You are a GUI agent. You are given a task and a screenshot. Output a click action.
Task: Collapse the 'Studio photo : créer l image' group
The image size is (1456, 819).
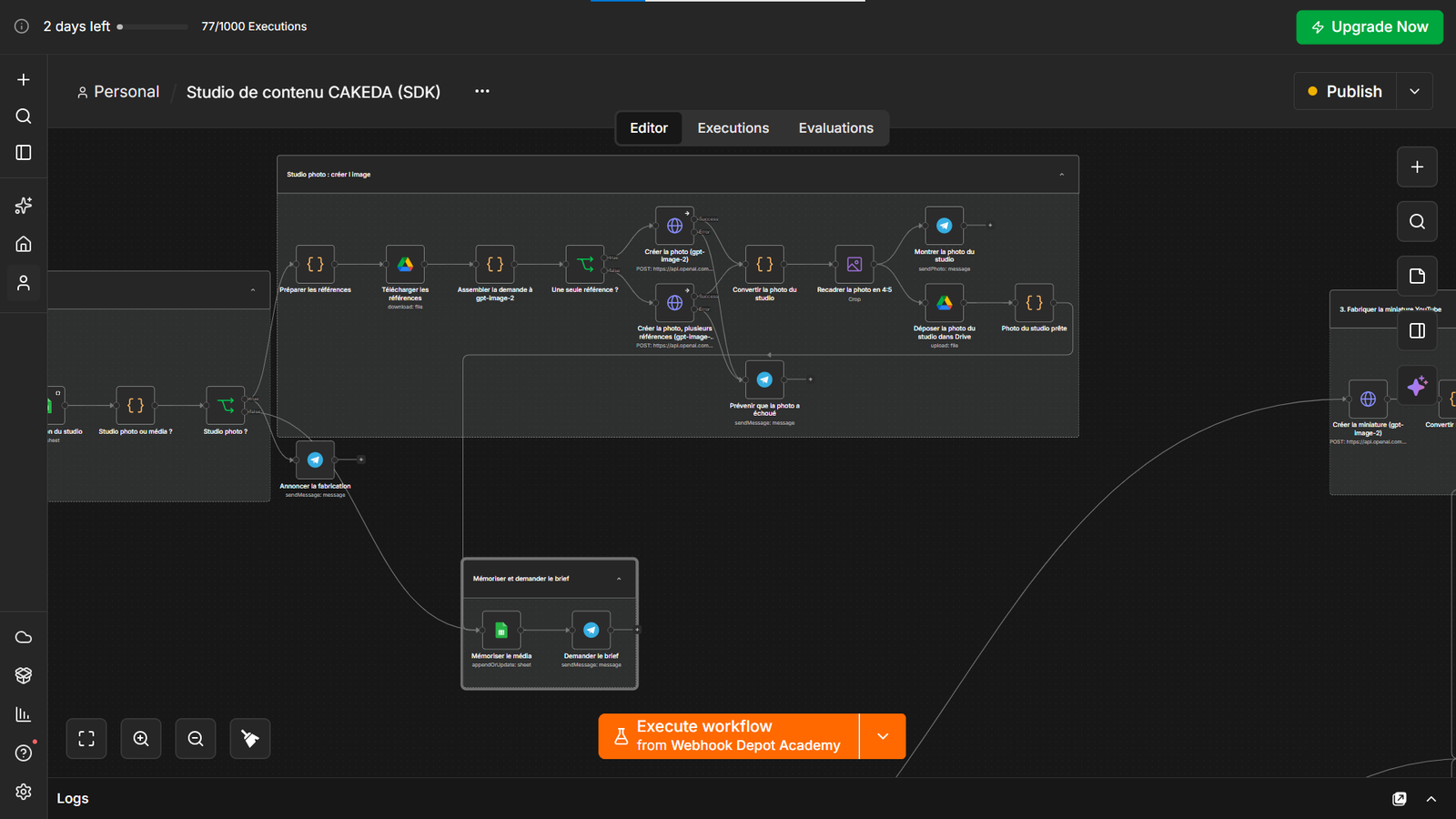point(1062,175)
